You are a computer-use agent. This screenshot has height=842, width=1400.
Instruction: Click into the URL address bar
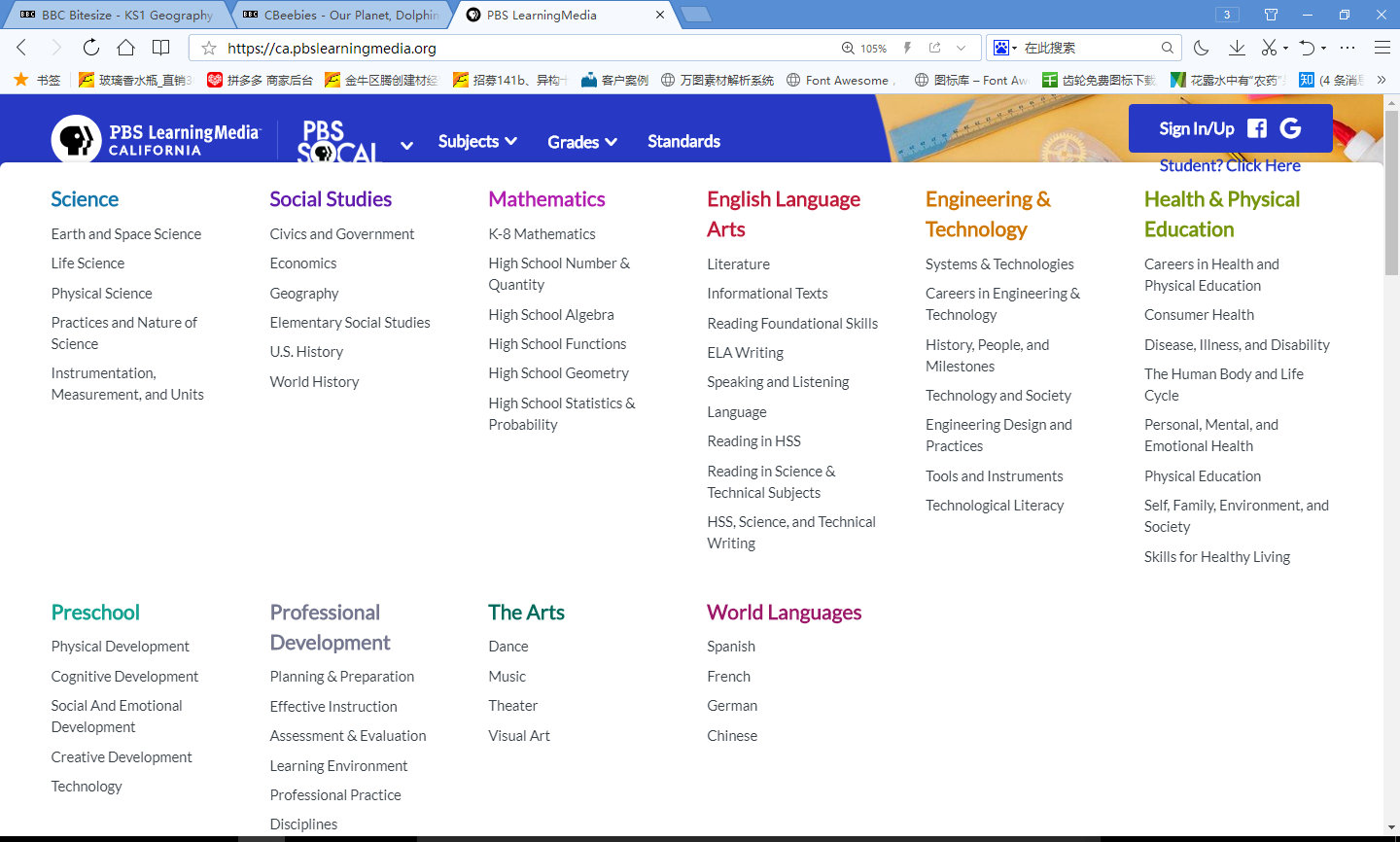[x=525, y=48]
